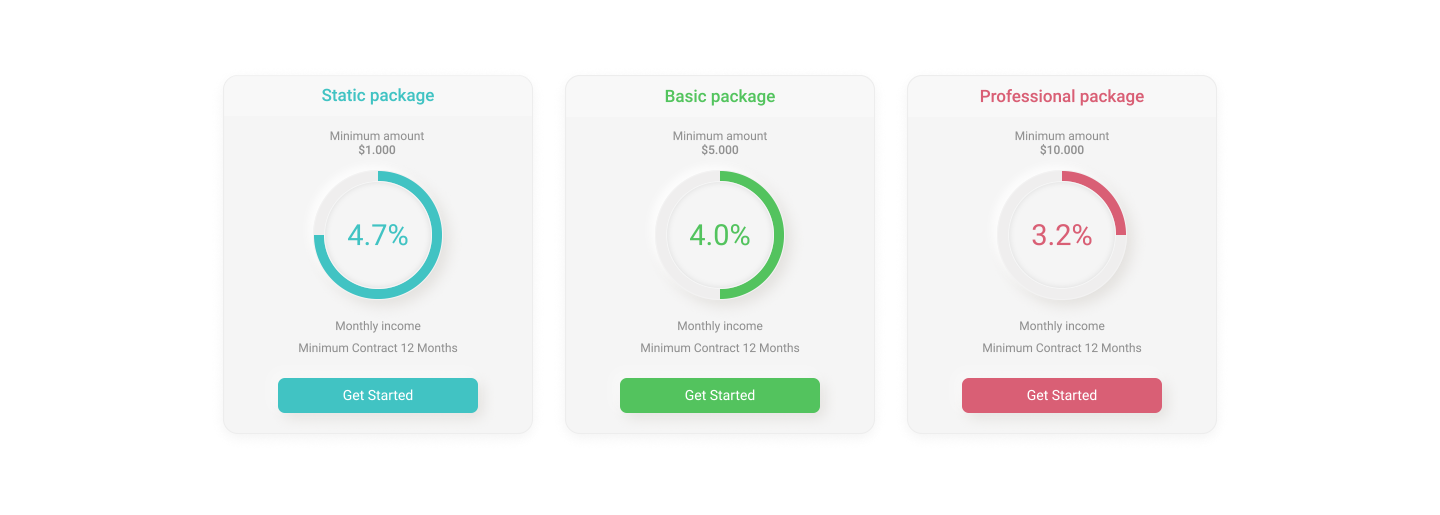1440x515 pixels.
Task: Click Minimum Contract 12 Months in Professional card
Action: (x=1062, y=348)
